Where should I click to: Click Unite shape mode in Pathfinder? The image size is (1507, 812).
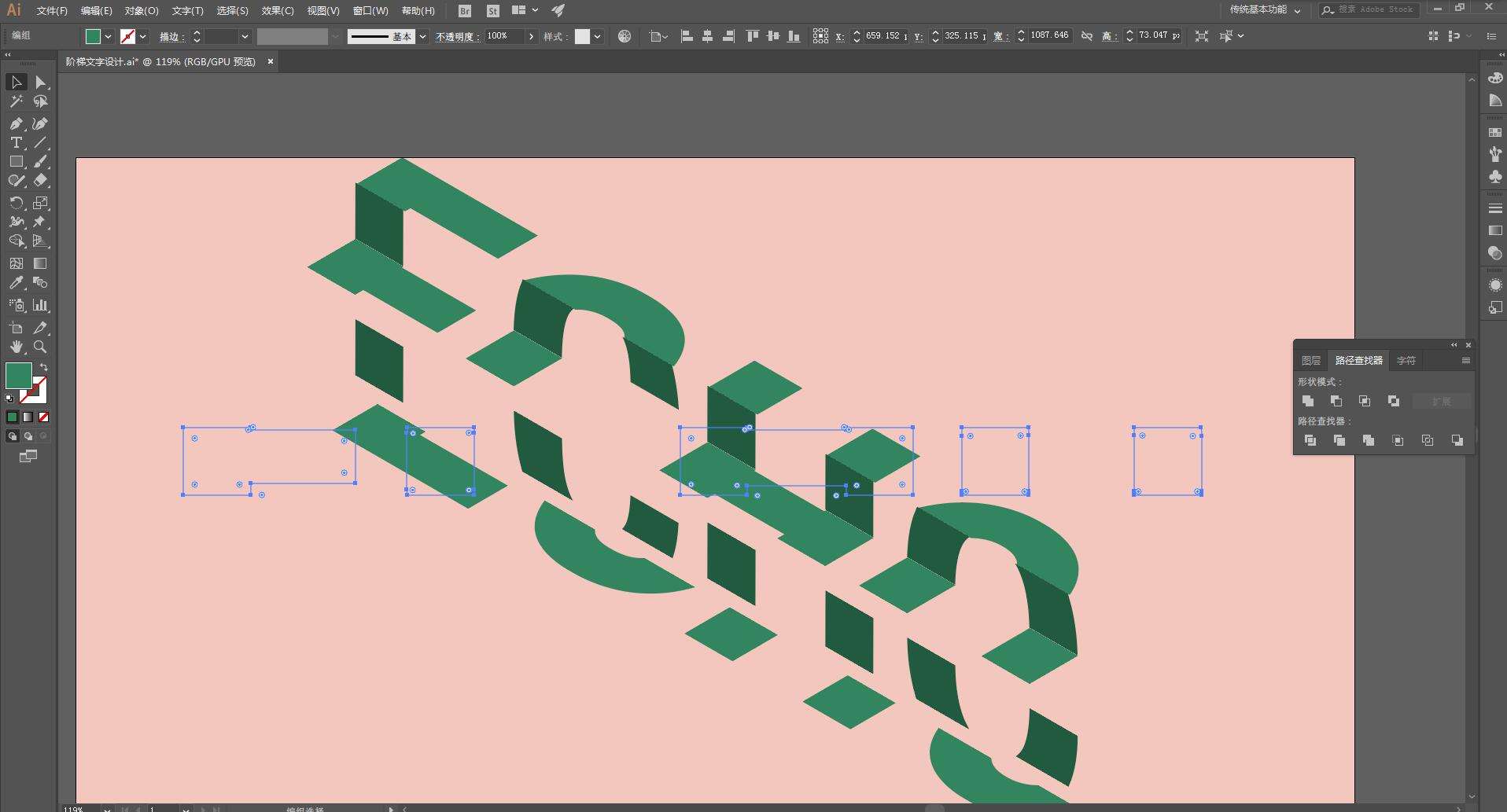(1308, 401)
